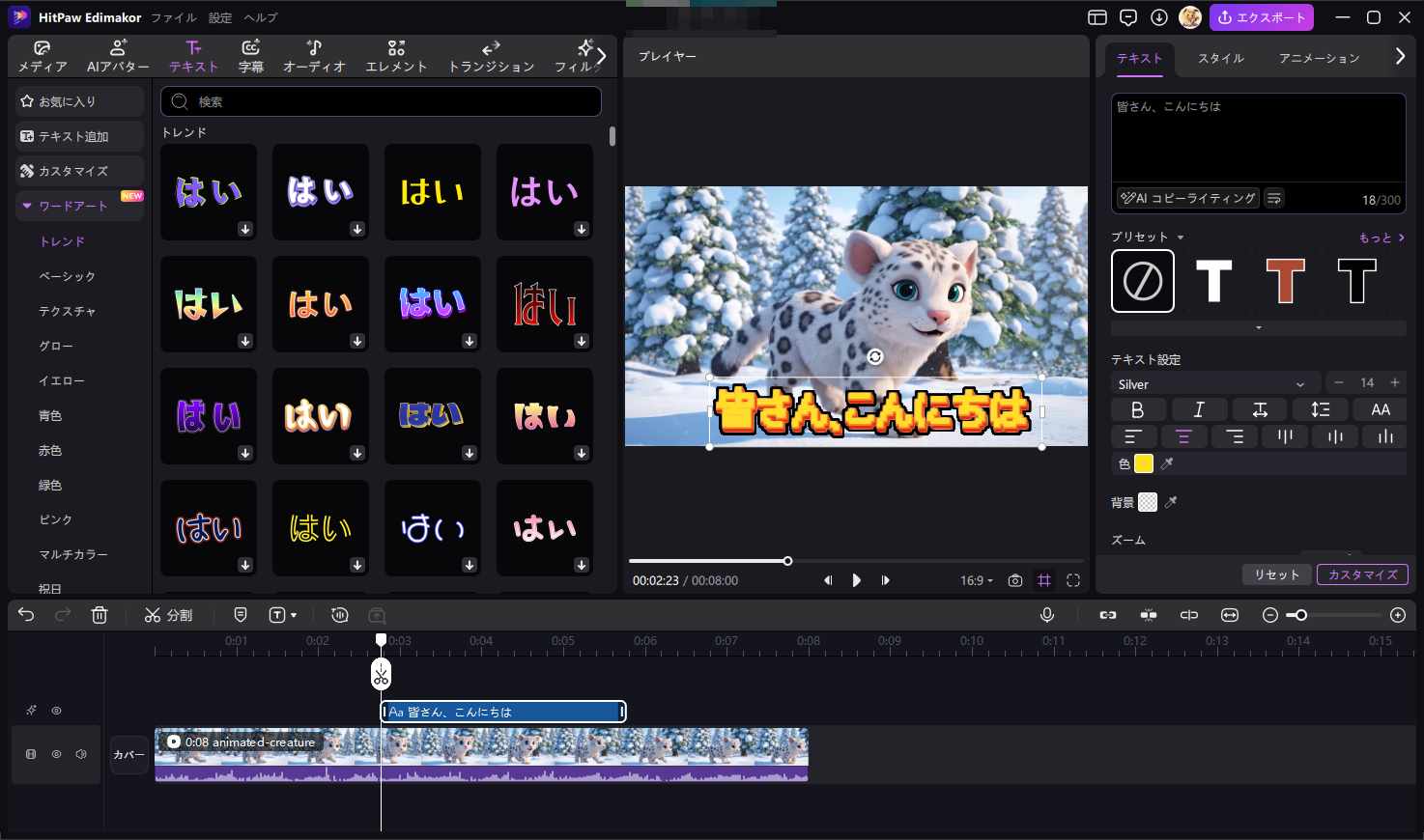Open the Transitions tab
This screenshot has width=1424, height=840.
click(491, 57)
